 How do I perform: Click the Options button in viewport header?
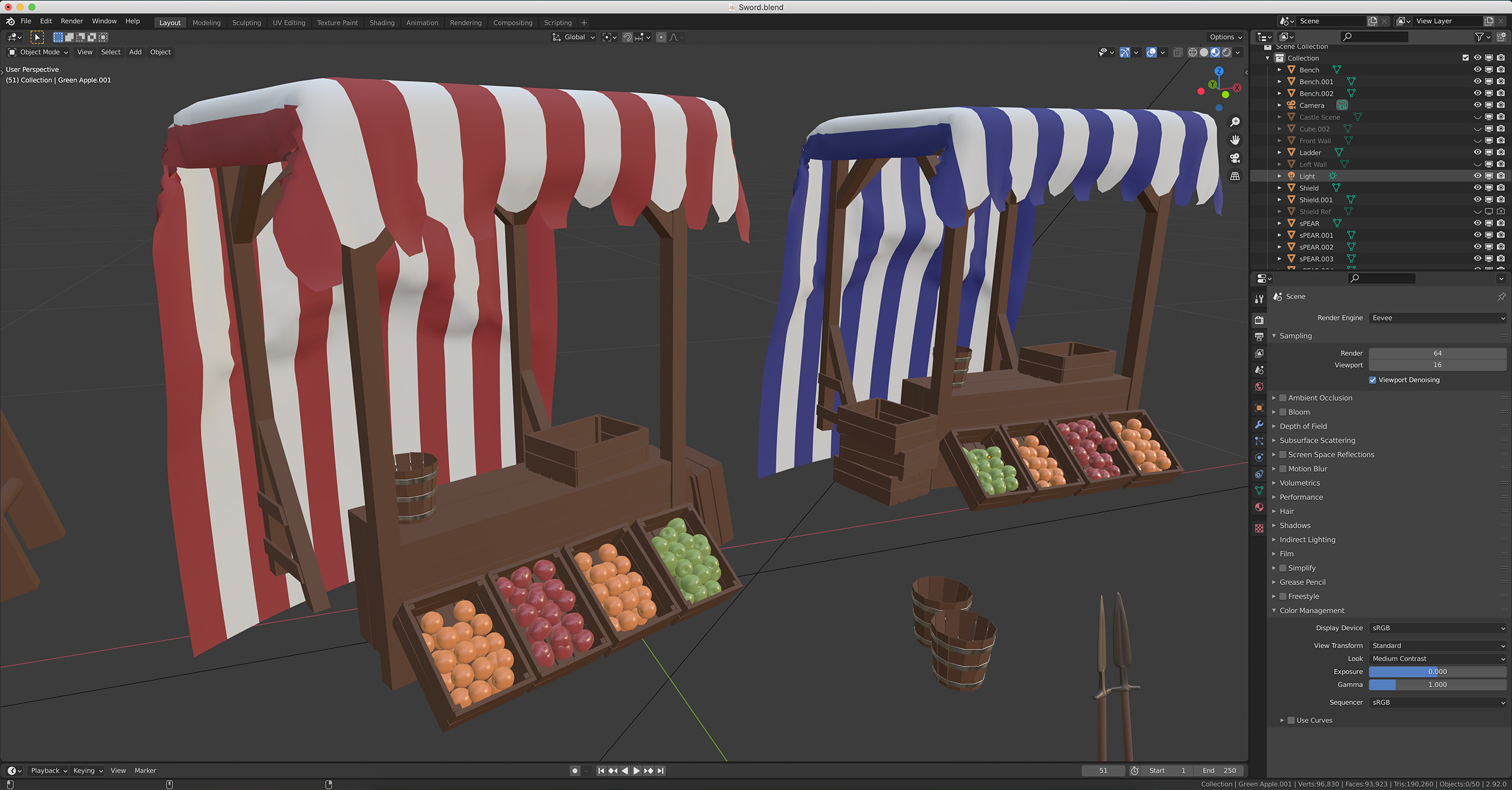point(1226,37)
